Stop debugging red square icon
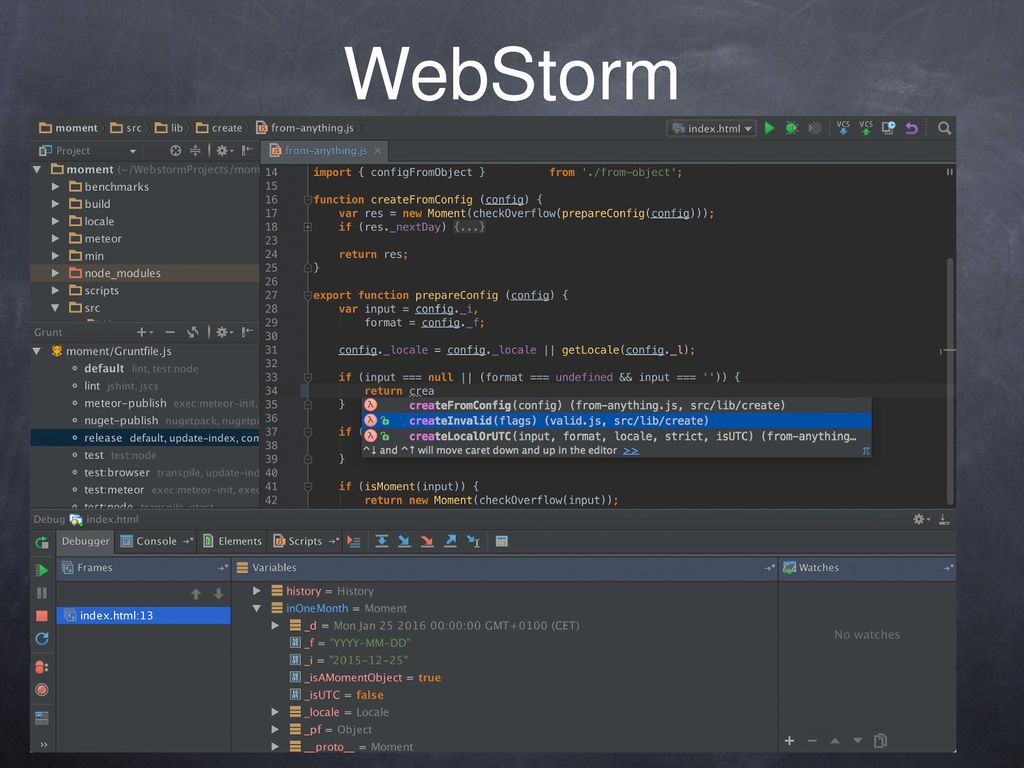The width and height of the screenshot is (1024, 768). 42,616
